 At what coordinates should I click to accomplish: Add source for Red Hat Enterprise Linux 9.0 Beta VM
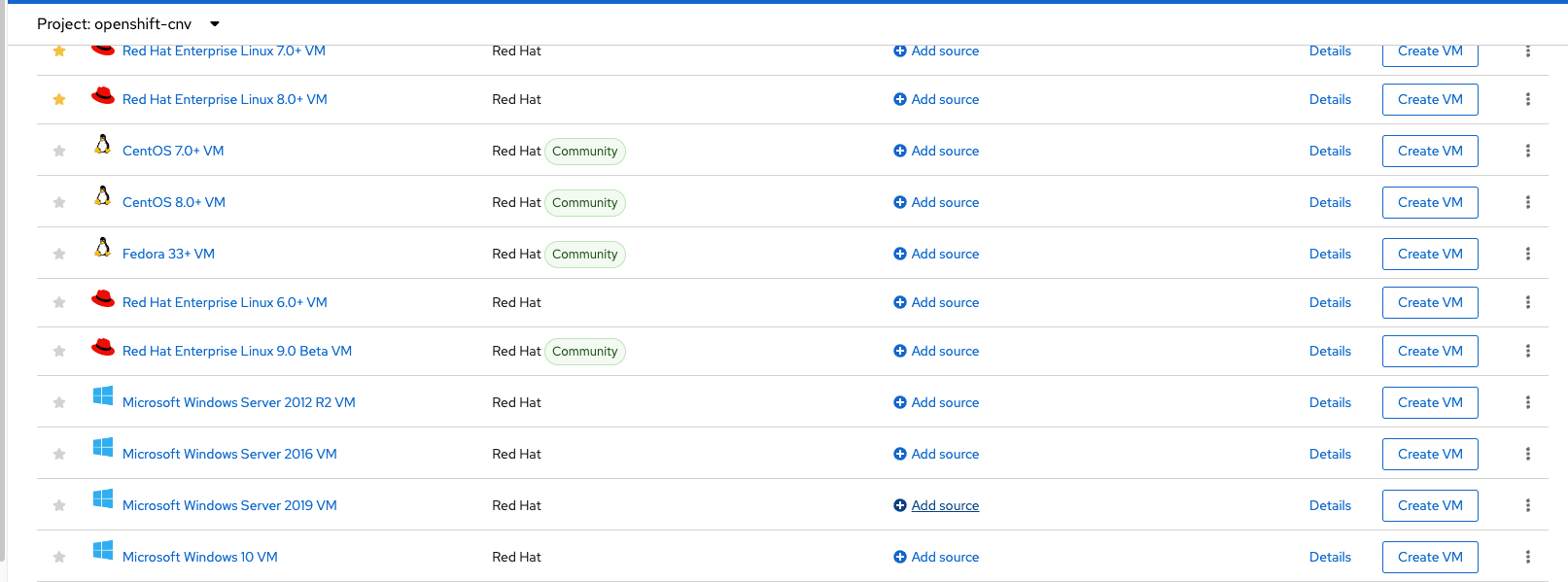(x=936, y=351)
